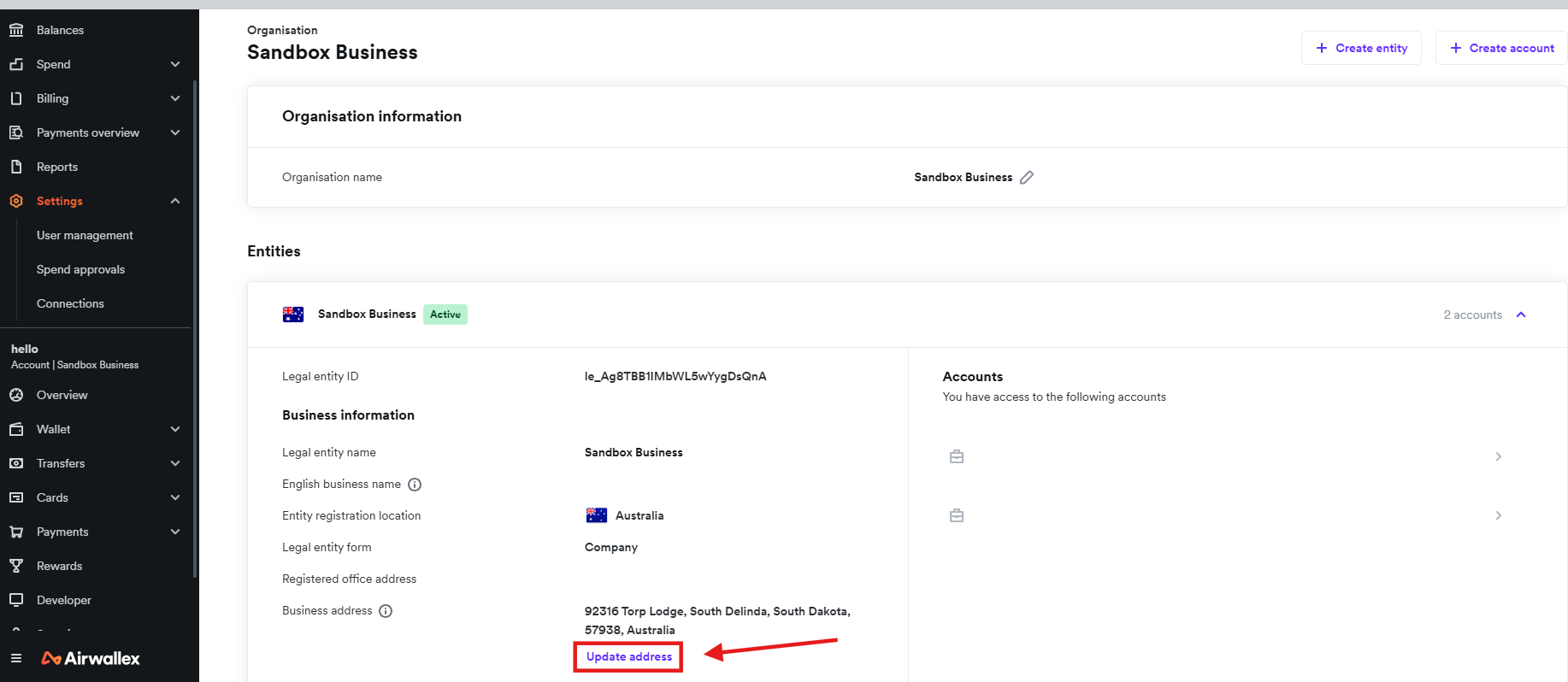Viewport: 1568px width, 682px height.
Task: Click the Developer monitor icon
Action: (16, 600)
